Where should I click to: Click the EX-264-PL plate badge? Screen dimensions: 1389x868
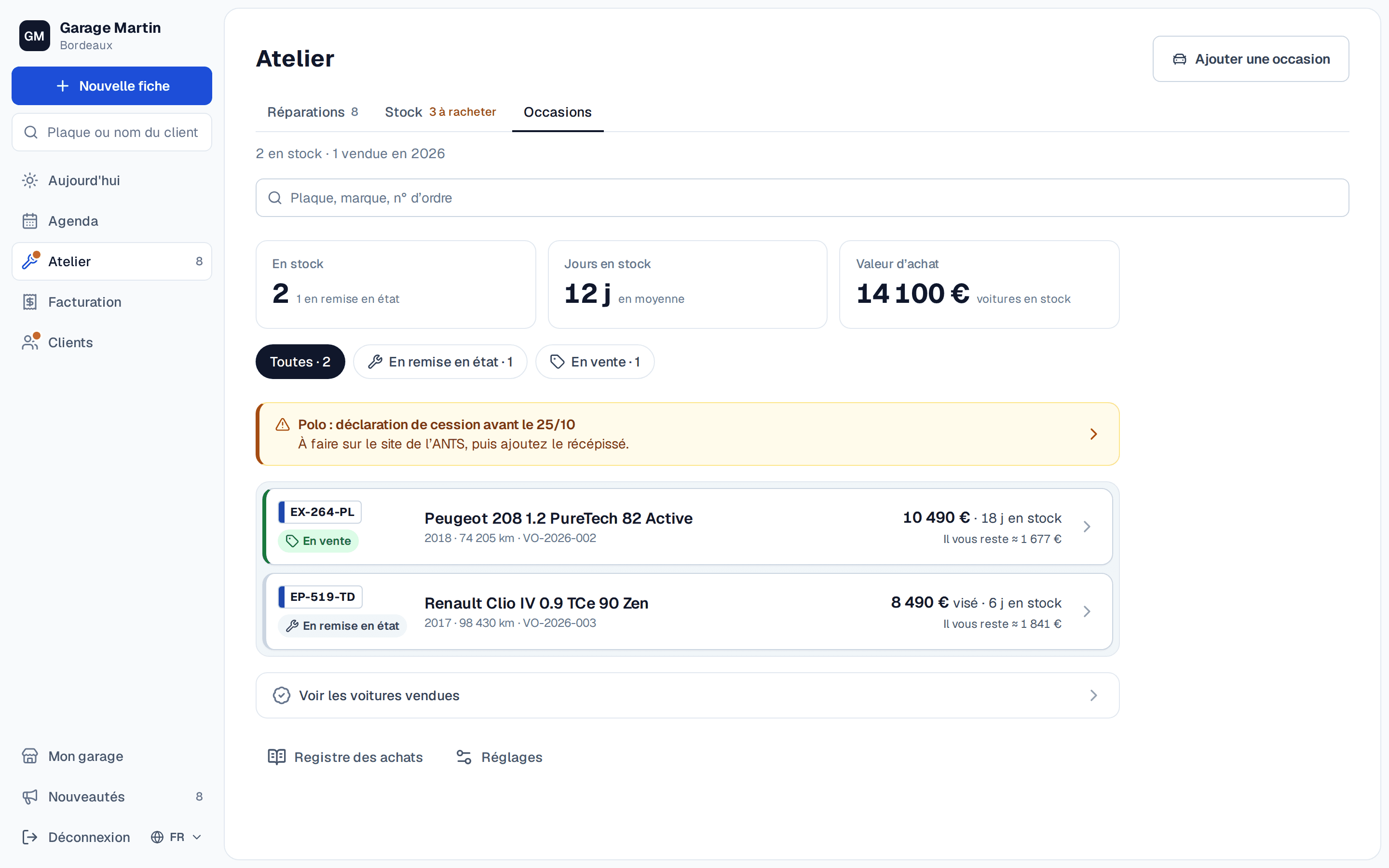pyautogui.click(x=320, y=512)
